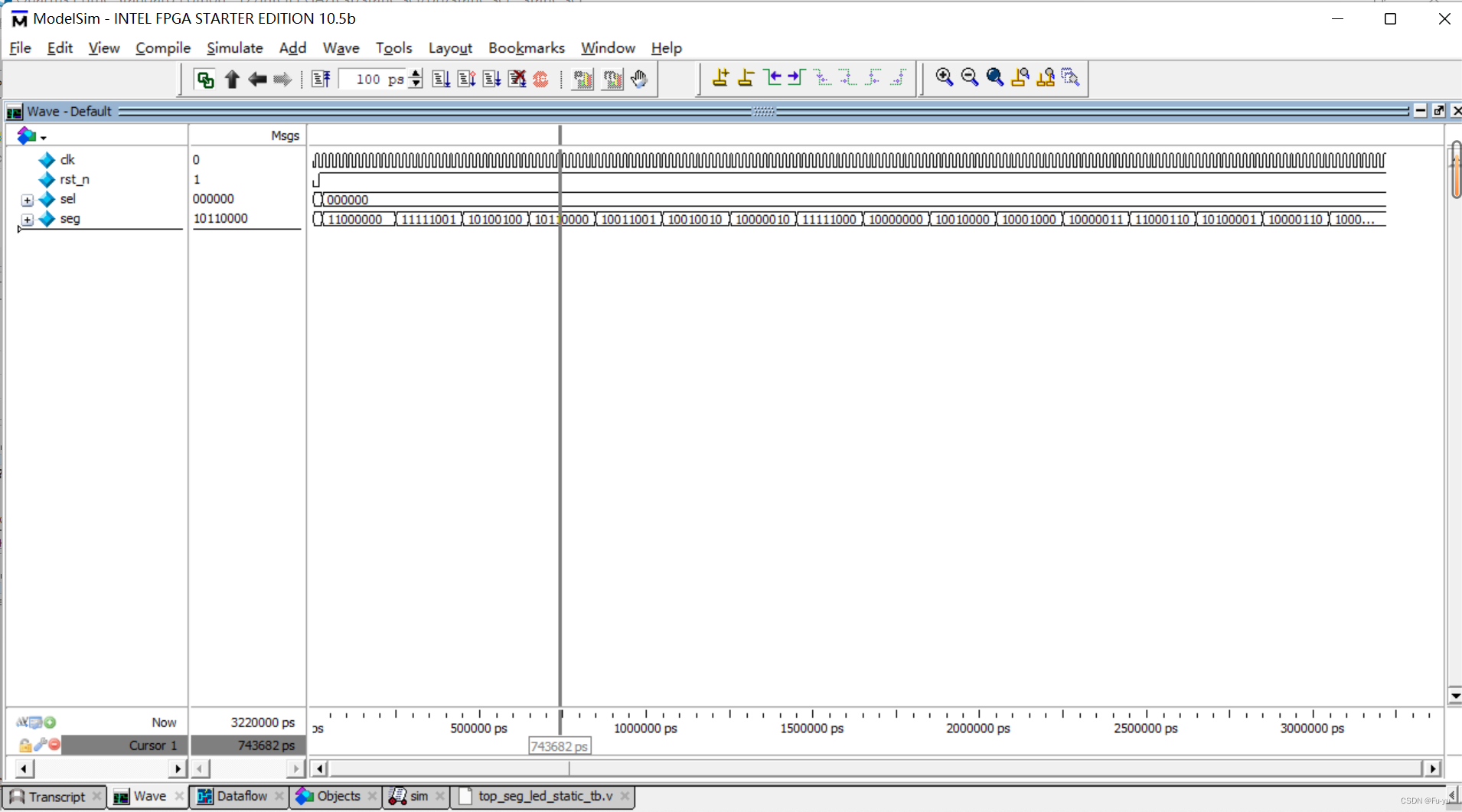The image size is (1462, 812).
Task: Click the waveform horizontal scrollbar left arrow
Action: 320,768
